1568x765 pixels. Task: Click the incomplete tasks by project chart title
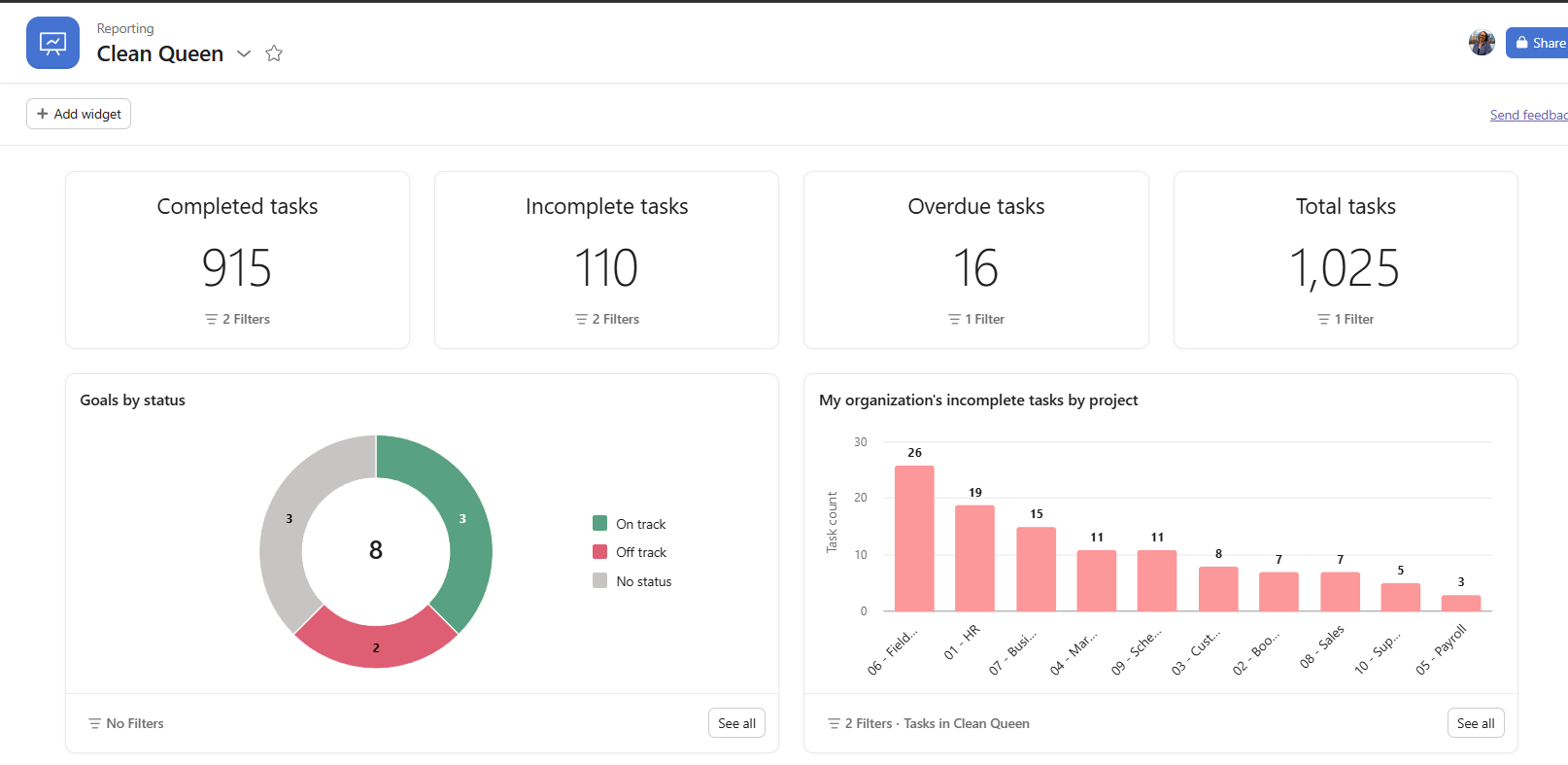pos(978,400)
